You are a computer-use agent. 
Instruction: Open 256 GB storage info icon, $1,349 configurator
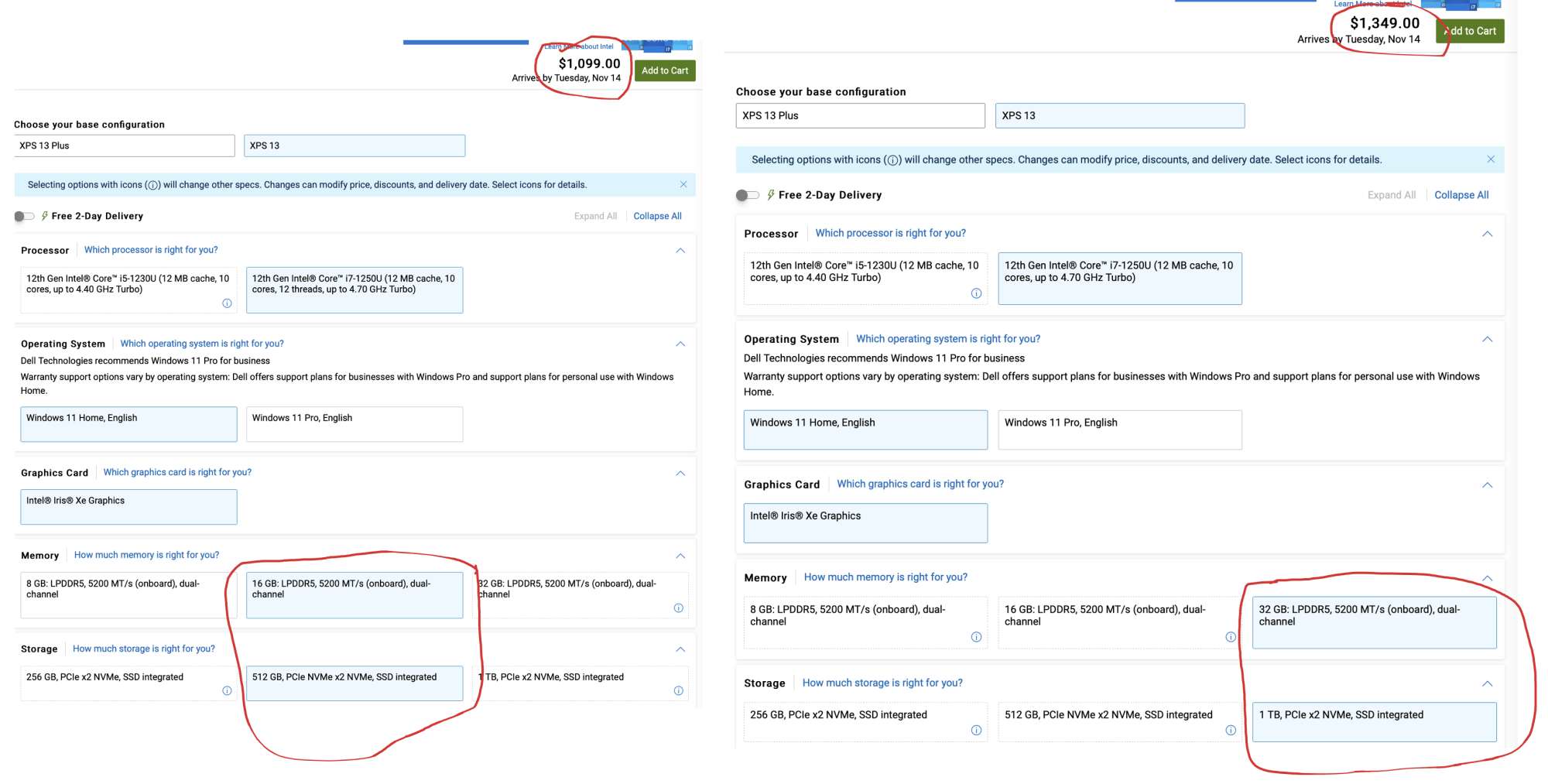pos(976,730)
